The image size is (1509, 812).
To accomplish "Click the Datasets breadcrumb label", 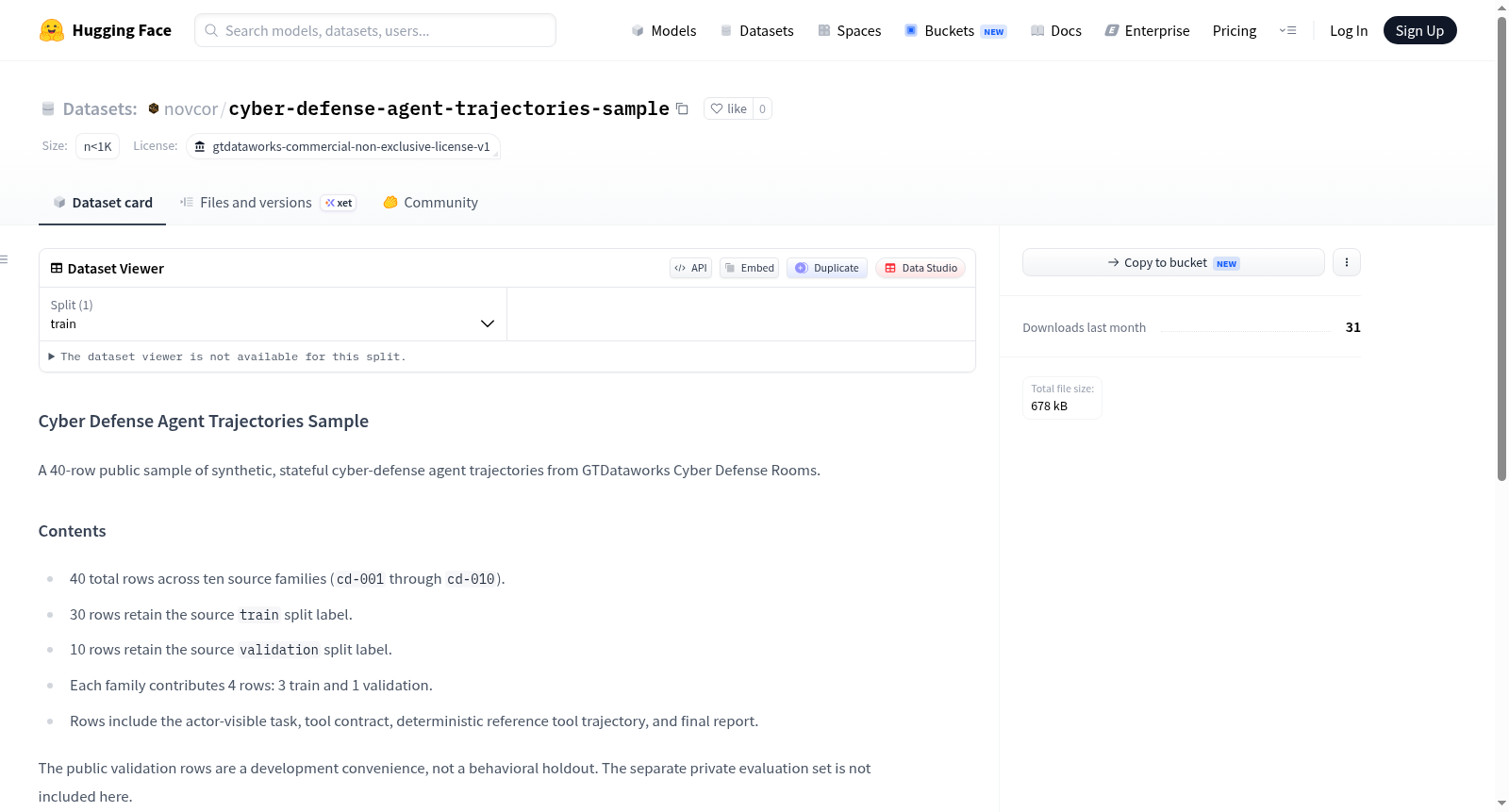I will pyautogui.click(x=100, y=108).
